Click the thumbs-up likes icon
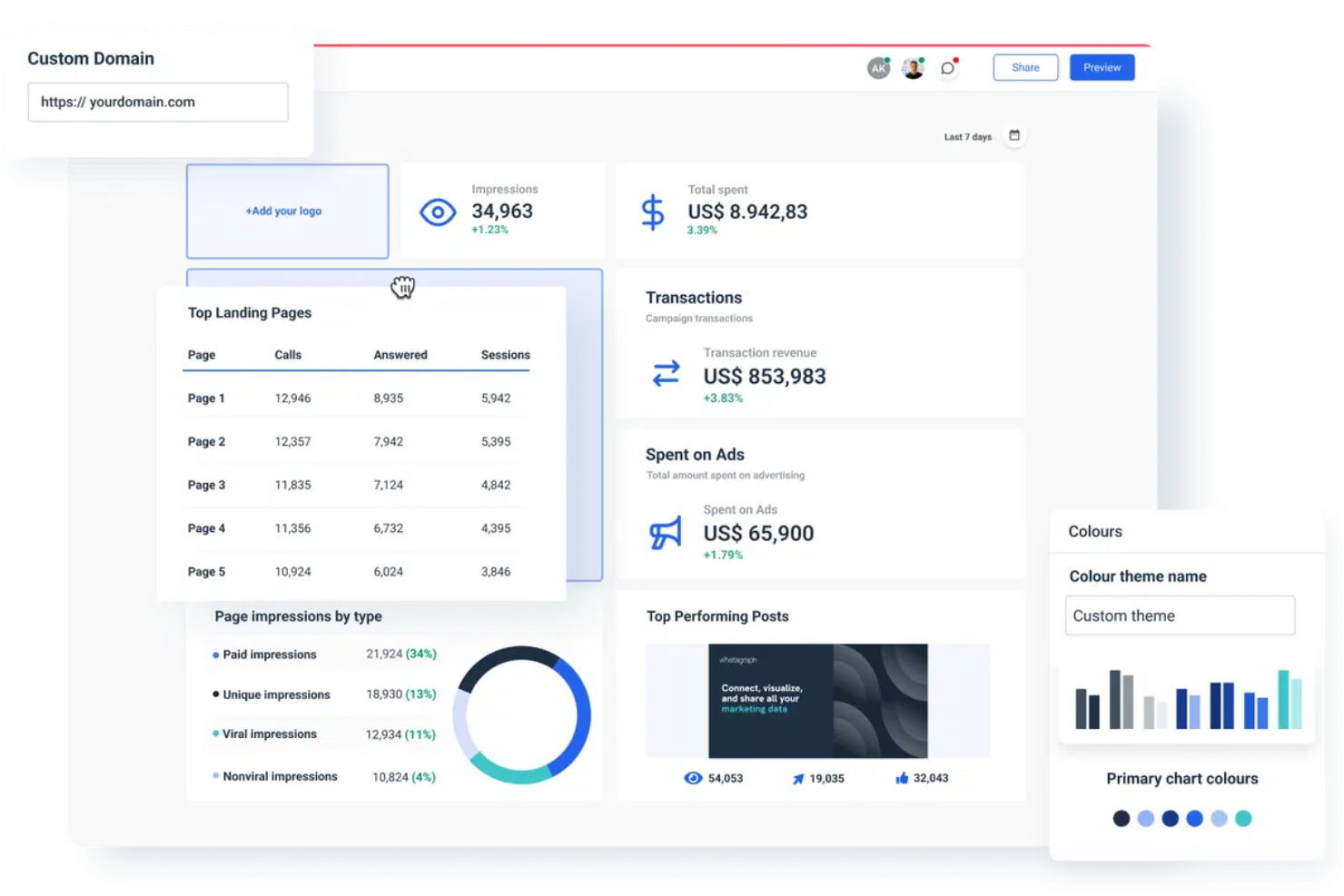 [902, 777]
